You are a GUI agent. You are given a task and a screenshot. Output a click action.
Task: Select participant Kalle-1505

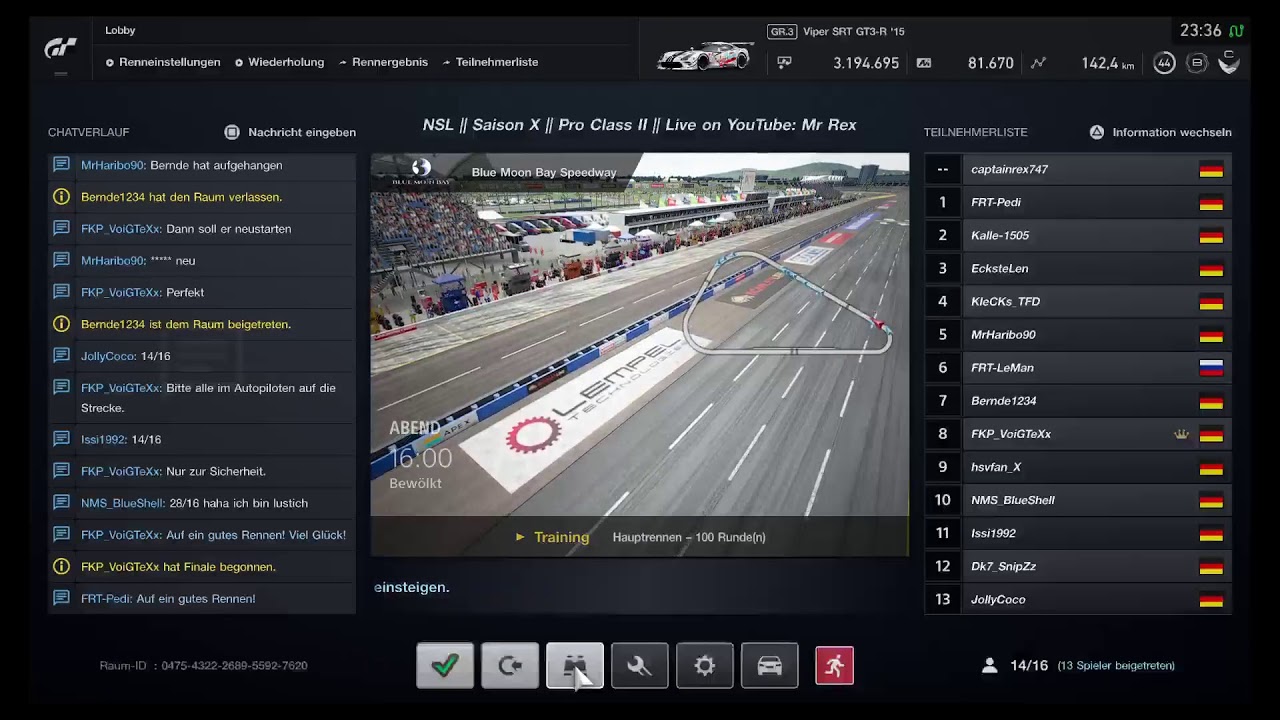(1078, 236)
